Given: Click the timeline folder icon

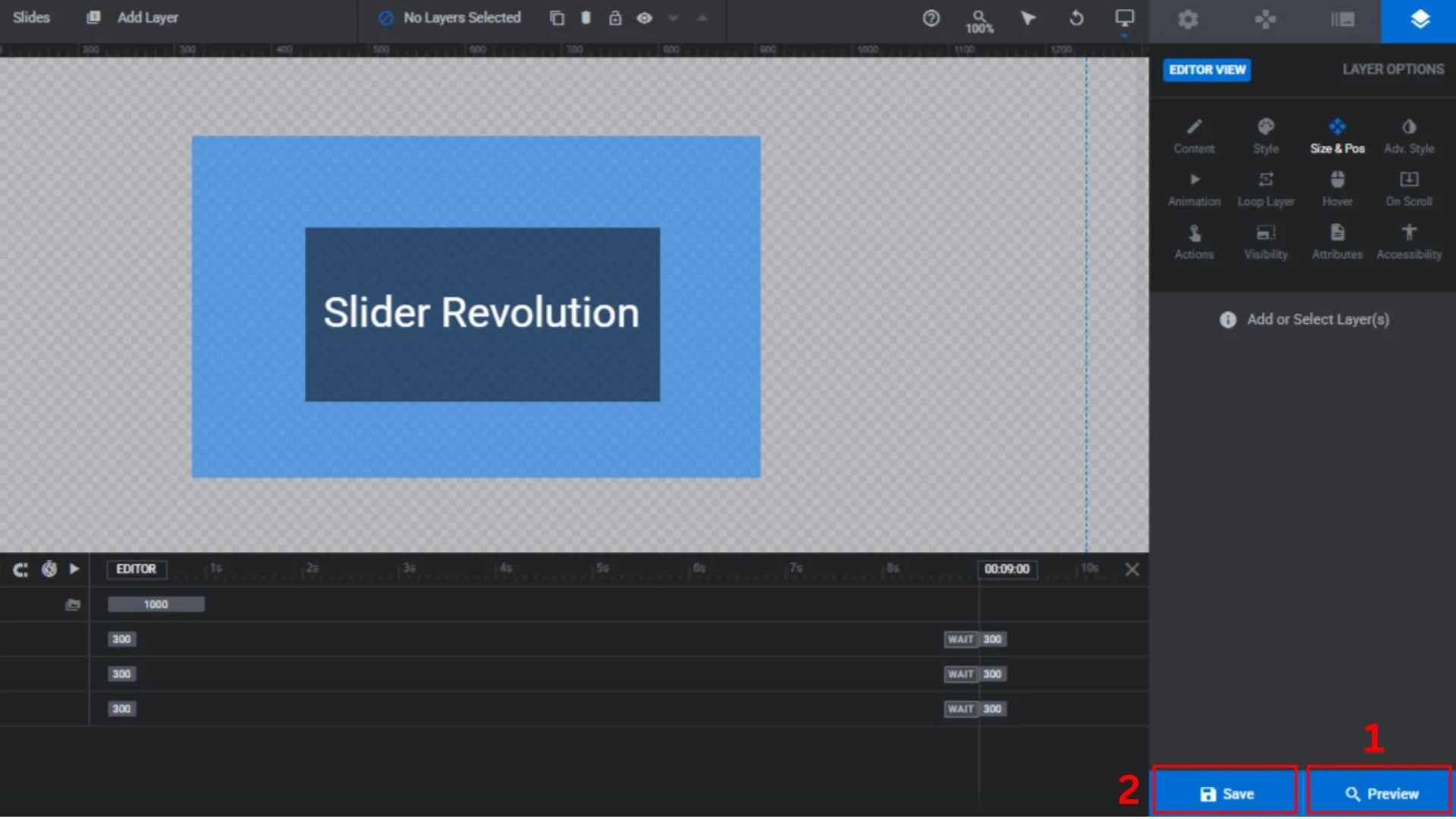Looking at the screenshot, I should pyautogui.click(x=73, y=604).
